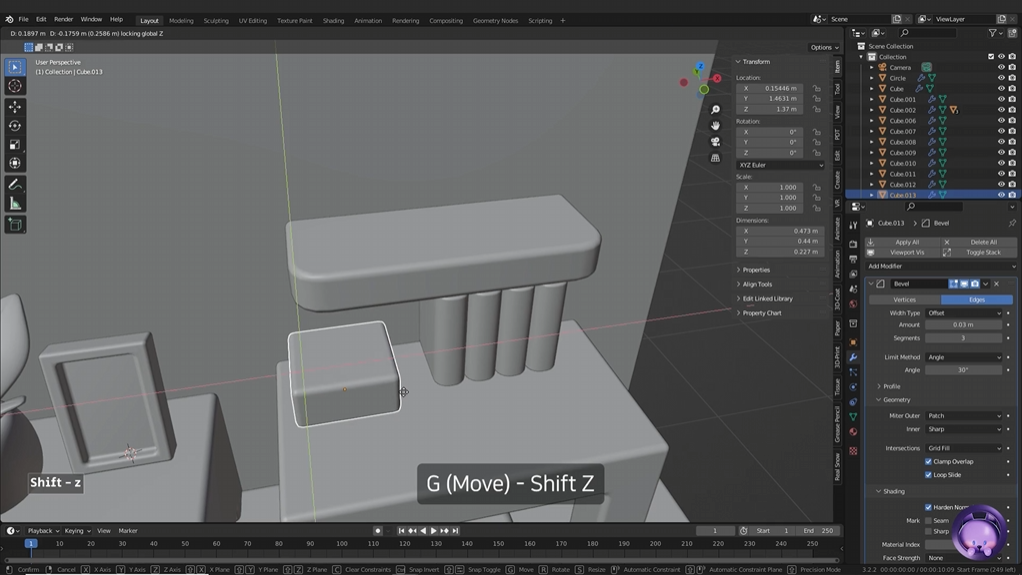This screenshot has width=1022, height=575.
Task: Enable Mark Seam checkbox
Action: point(928,520)
